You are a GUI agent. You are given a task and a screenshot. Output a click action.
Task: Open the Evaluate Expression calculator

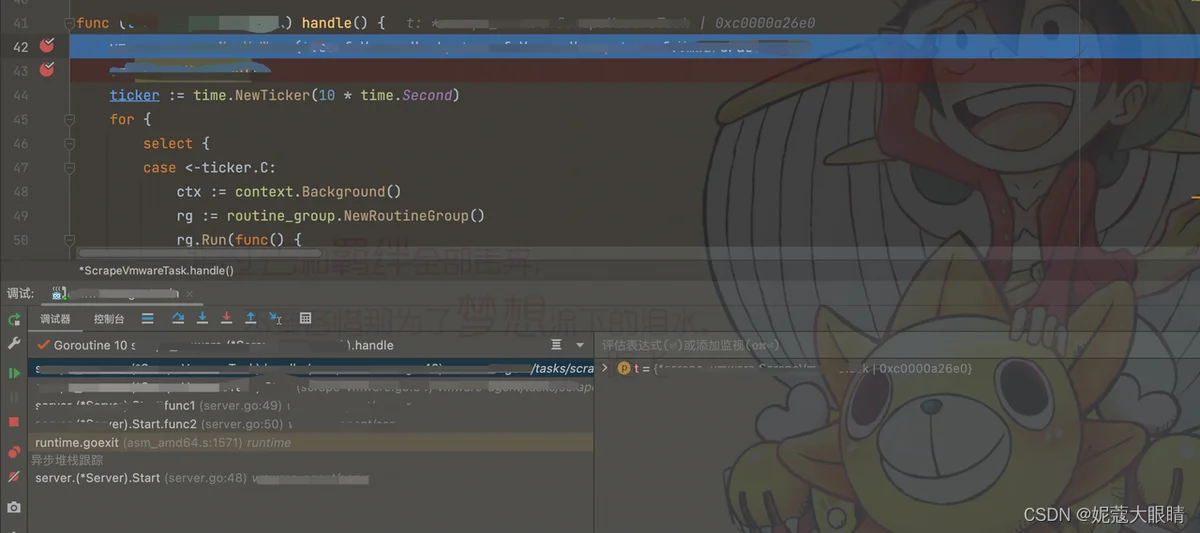(306, 319)
